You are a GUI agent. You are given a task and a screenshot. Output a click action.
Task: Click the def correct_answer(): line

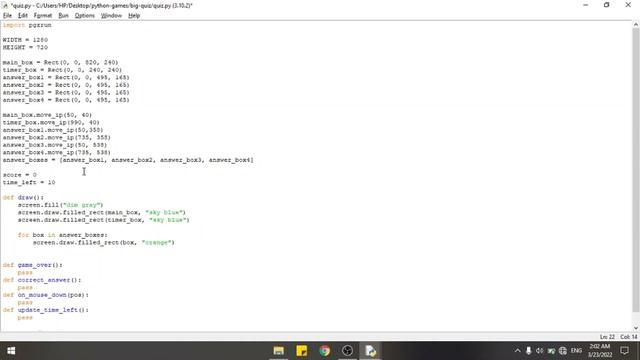42,280
